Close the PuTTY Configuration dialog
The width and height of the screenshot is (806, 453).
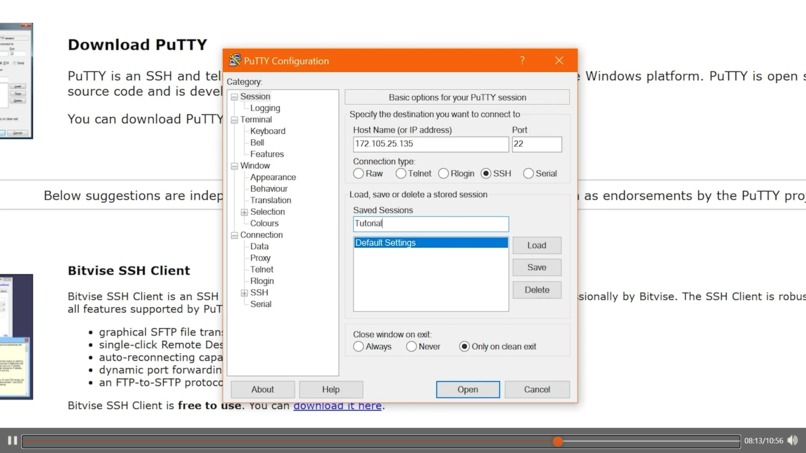point(559,60)
